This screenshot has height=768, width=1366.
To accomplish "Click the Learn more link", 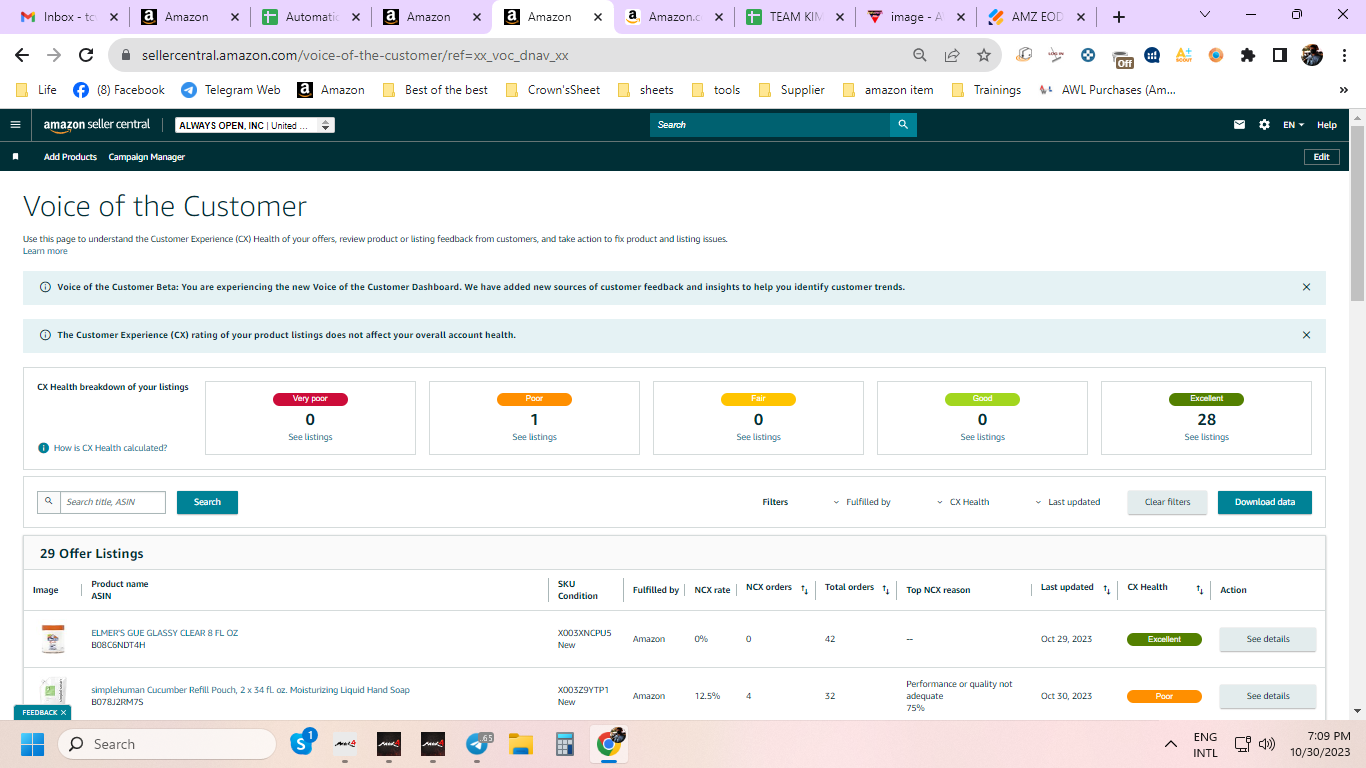I will (45, 251).
